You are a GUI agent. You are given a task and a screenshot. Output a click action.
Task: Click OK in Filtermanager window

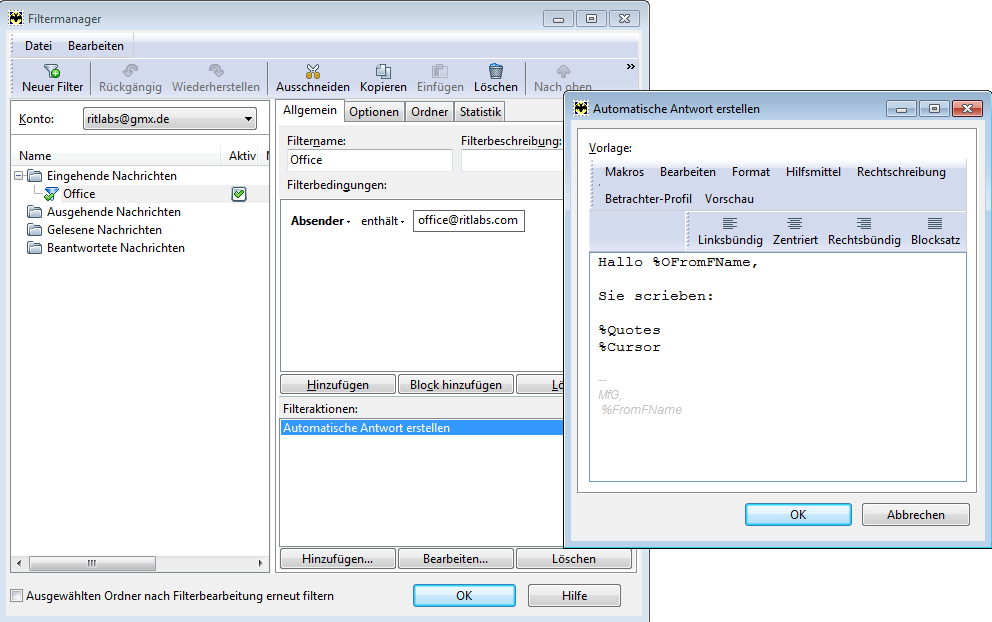[464, 595]
